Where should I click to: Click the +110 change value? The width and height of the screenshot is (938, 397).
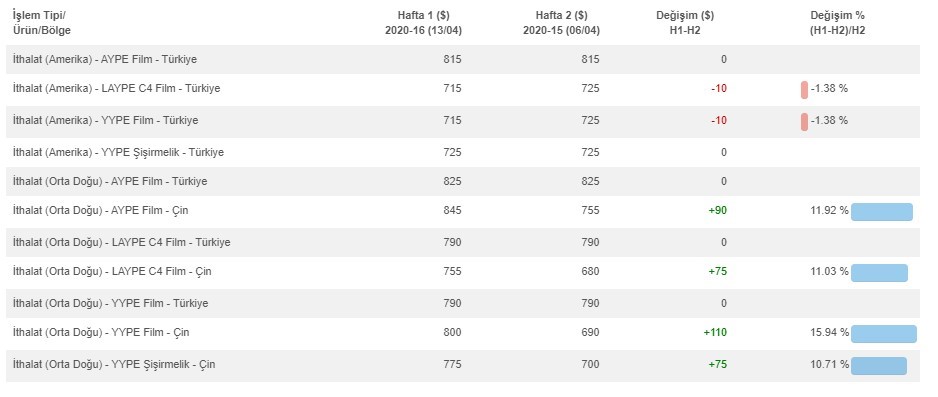coord(715,332)
